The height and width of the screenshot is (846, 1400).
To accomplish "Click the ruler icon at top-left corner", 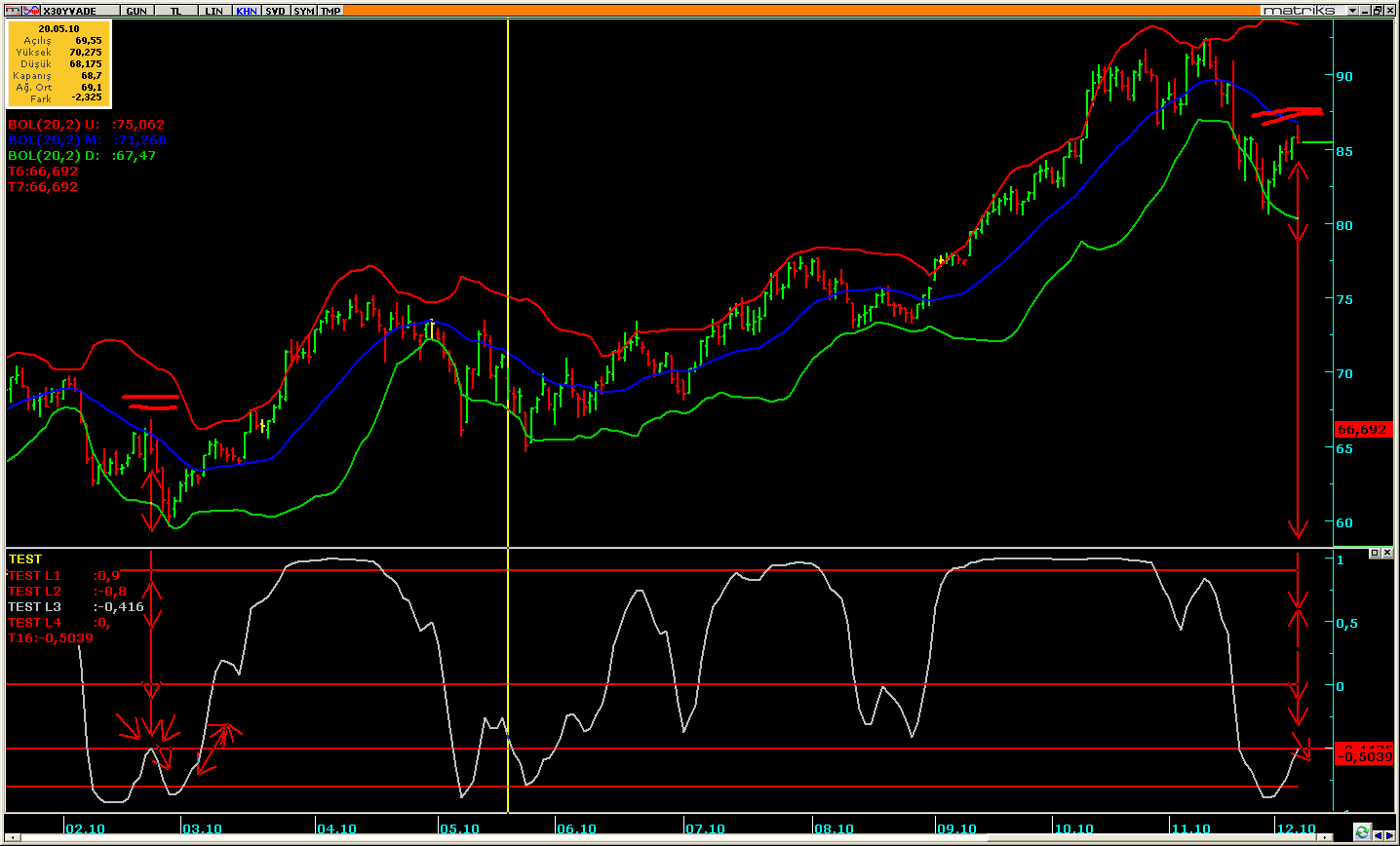I will 12,10.
